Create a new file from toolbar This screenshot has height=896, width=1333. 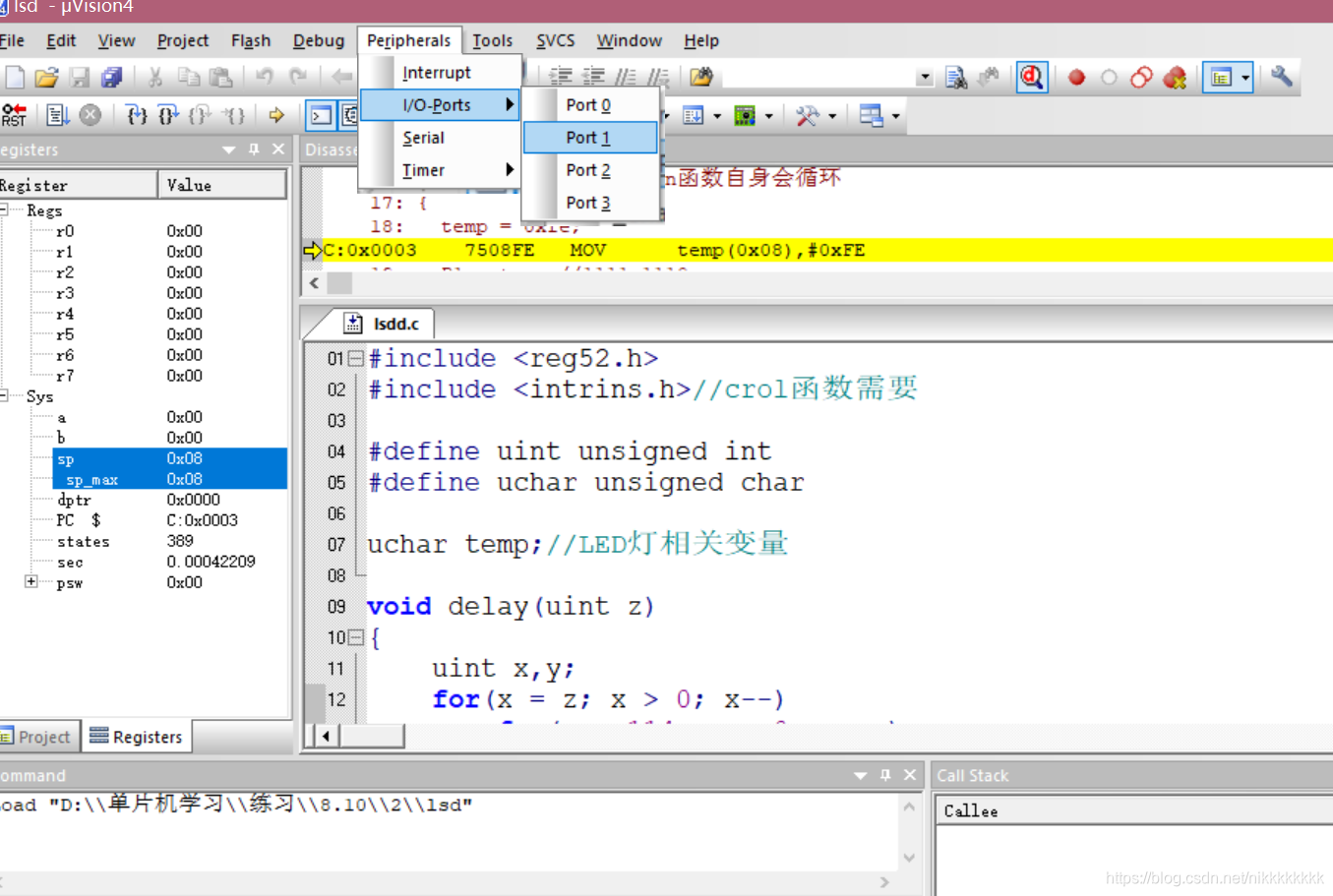click(15, 77)
